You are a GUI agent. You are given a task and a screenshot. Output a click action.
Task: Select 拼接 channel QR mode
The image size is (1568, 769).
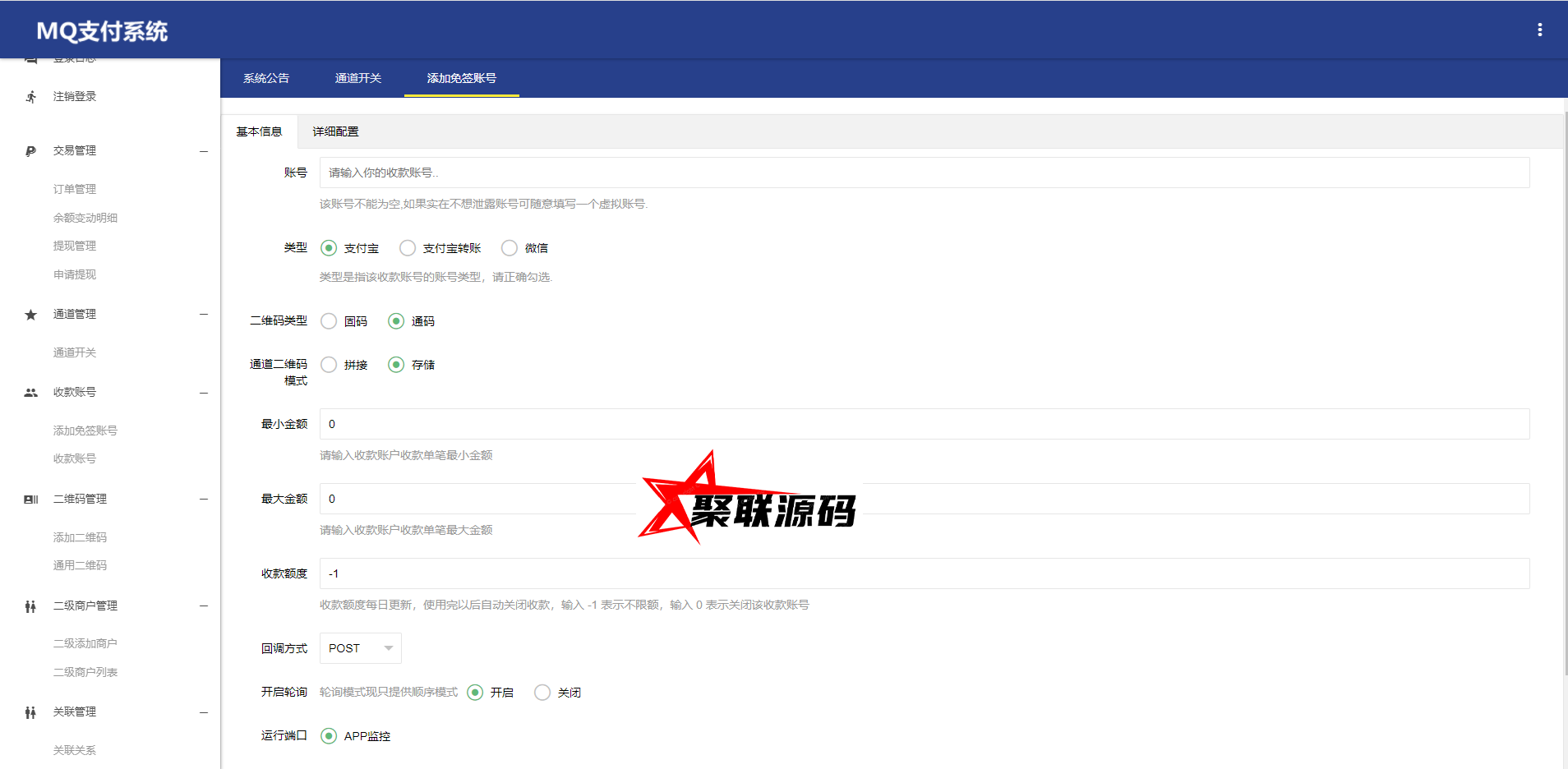[329, 365]
